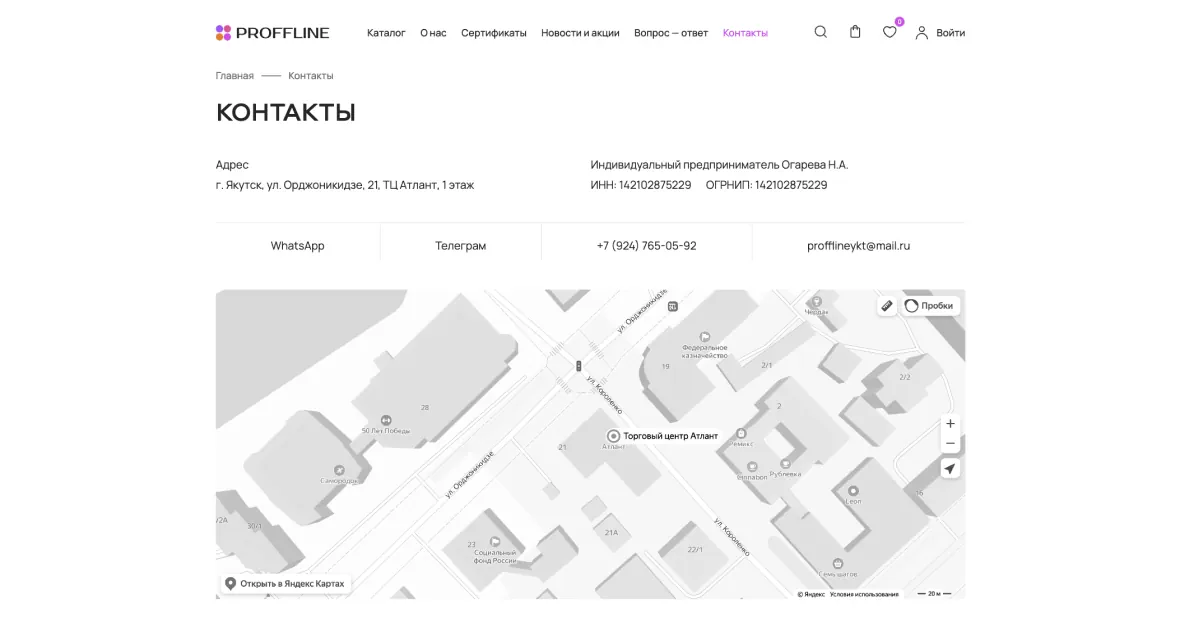Click the Войти login link

pos(950,32)
